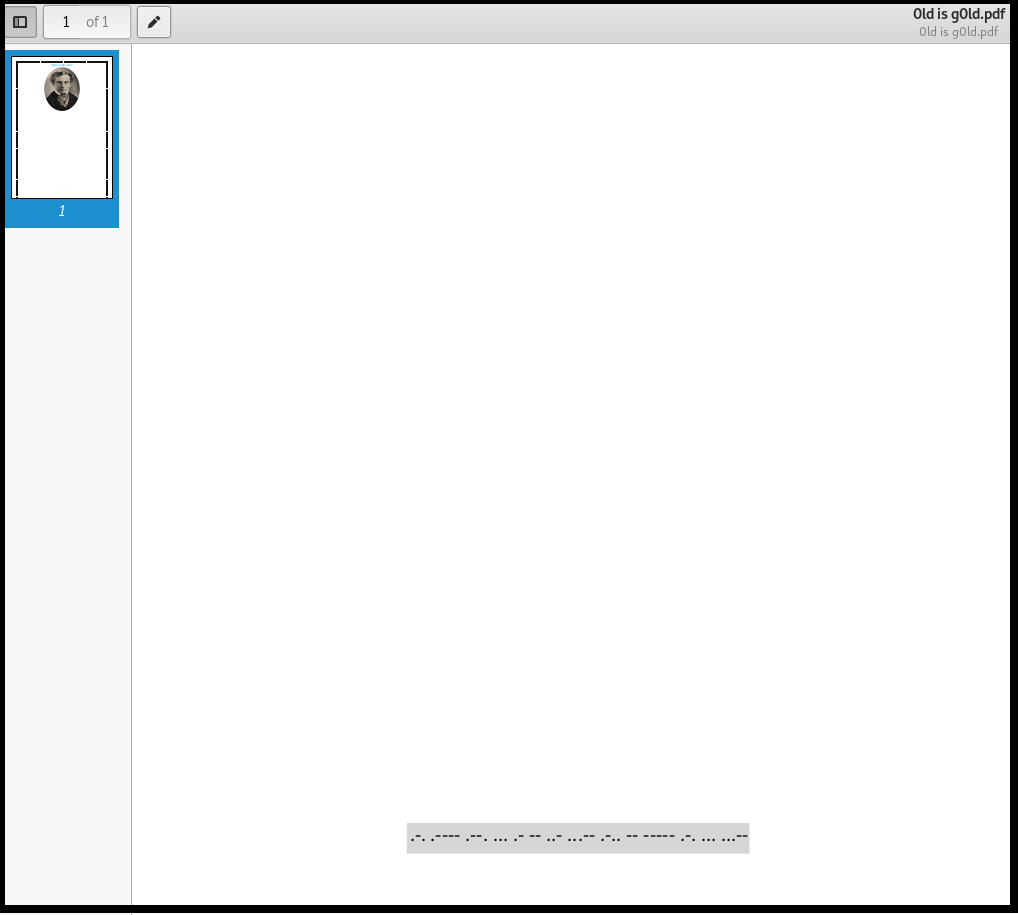Click the highlighted Morse code text
Screen dimensions: 1018x915
(x=578, y=838)
